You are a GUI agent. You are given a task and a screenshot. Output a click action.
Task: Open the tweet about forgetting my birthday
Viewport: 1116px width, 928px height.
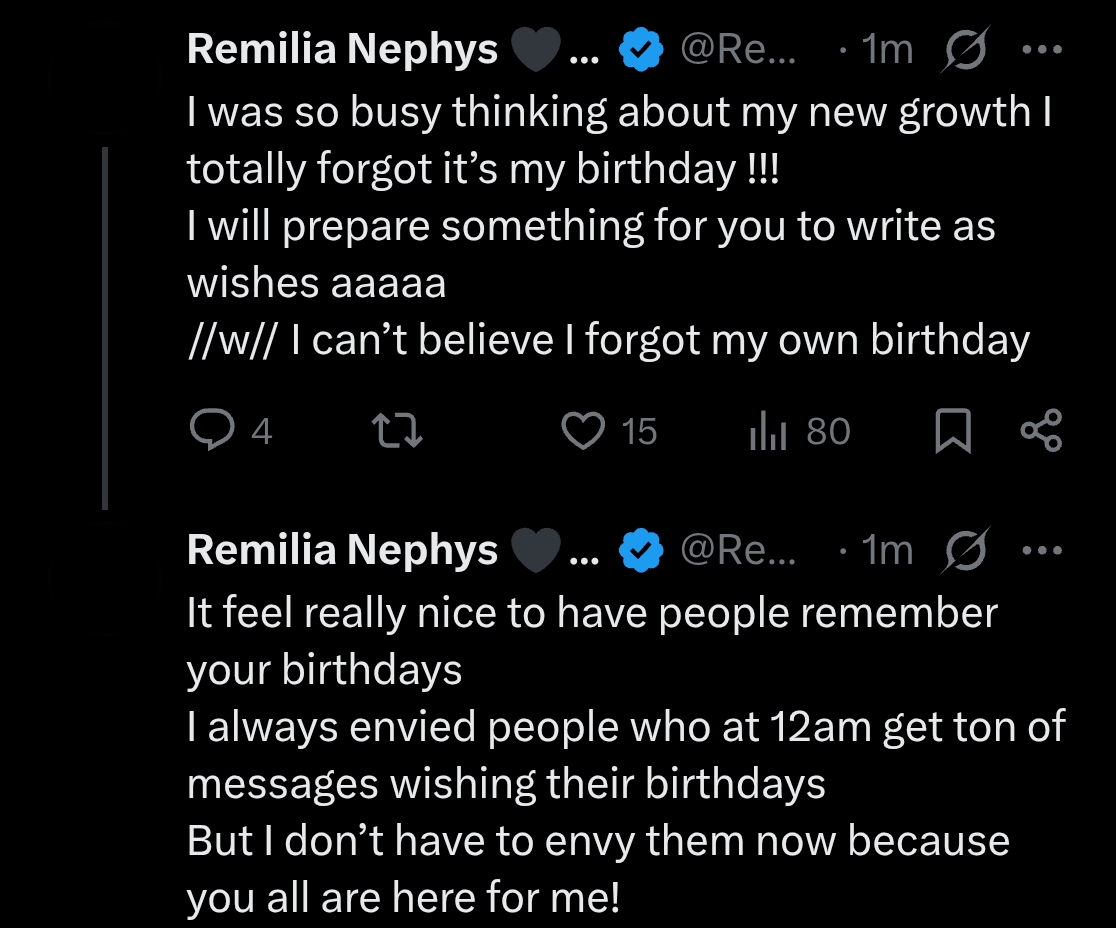click(x=600, y=226)
